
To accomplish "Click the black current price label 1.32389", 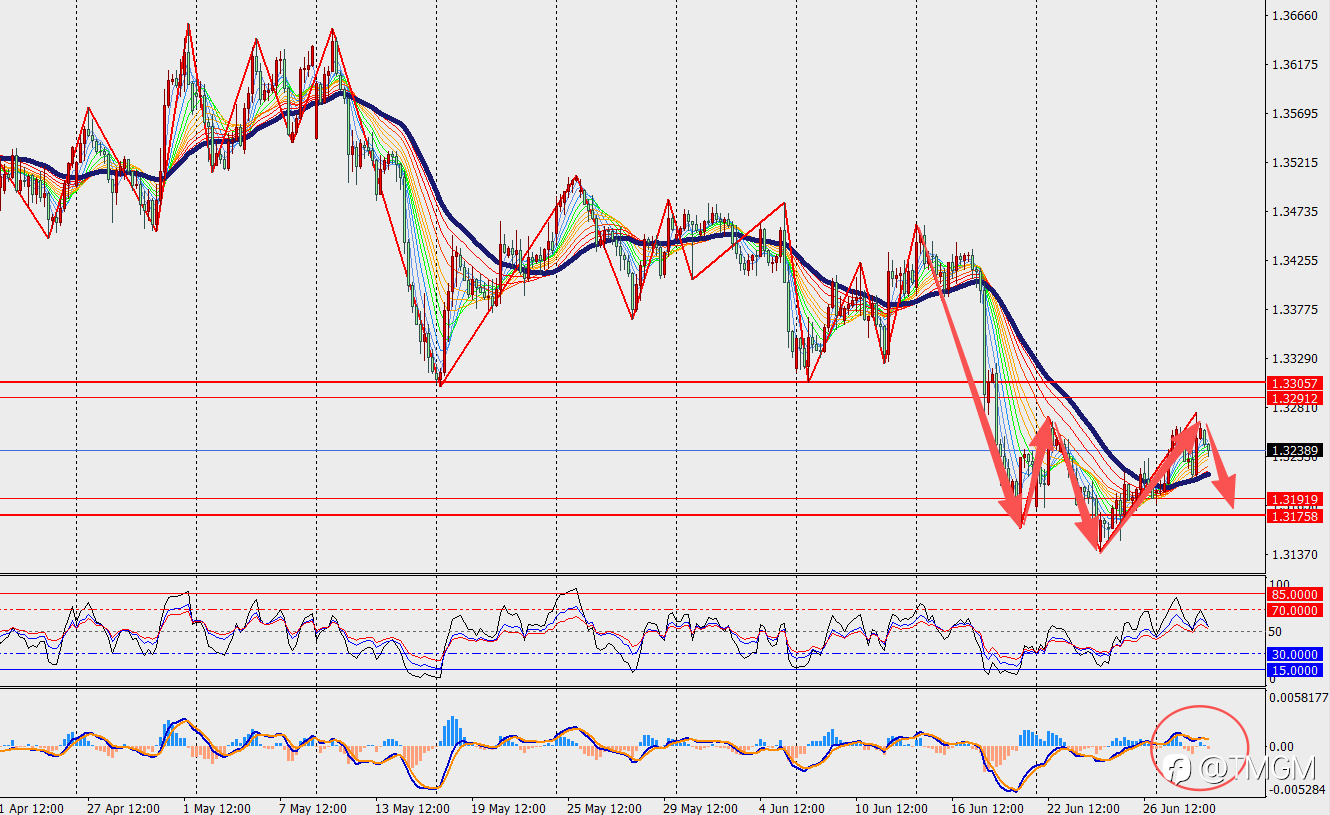I will [1295, 451].
